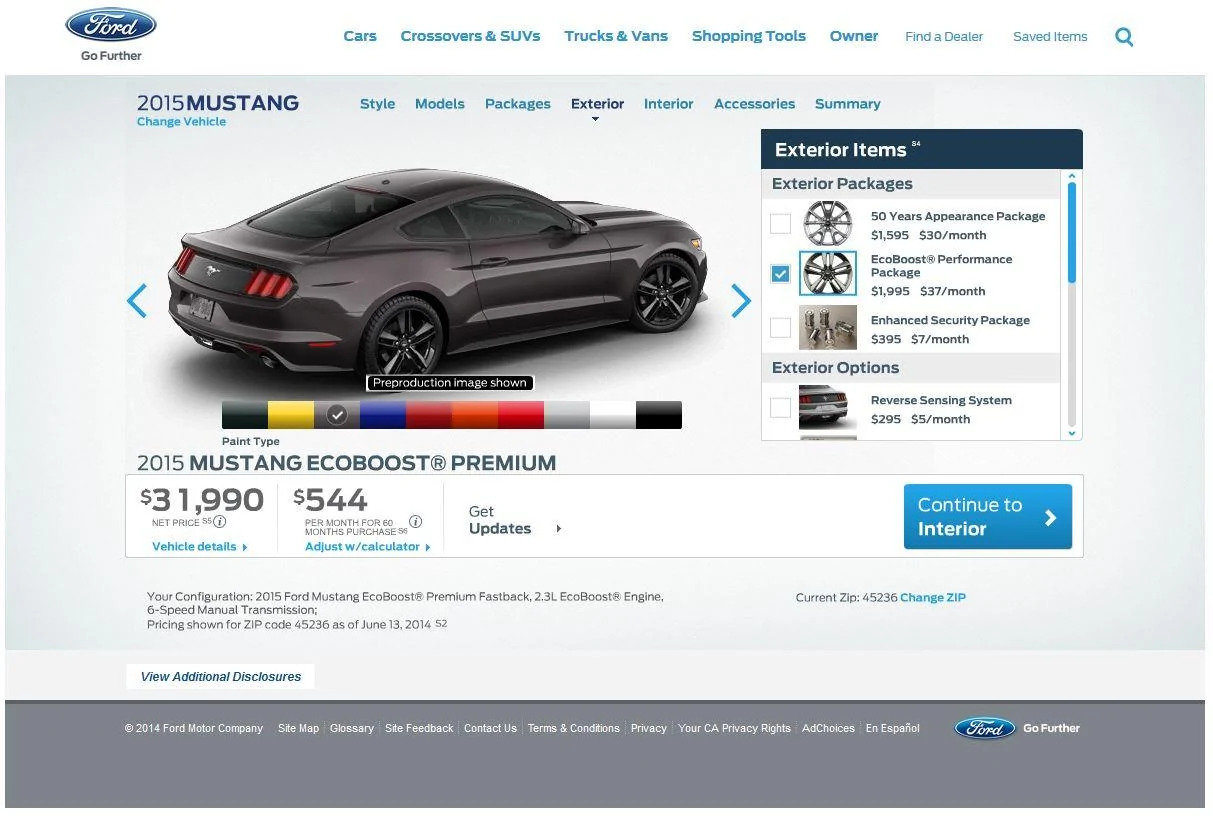Switch to the Packages tab
This screenshot has width=1213, height=816.
[518, 104]
